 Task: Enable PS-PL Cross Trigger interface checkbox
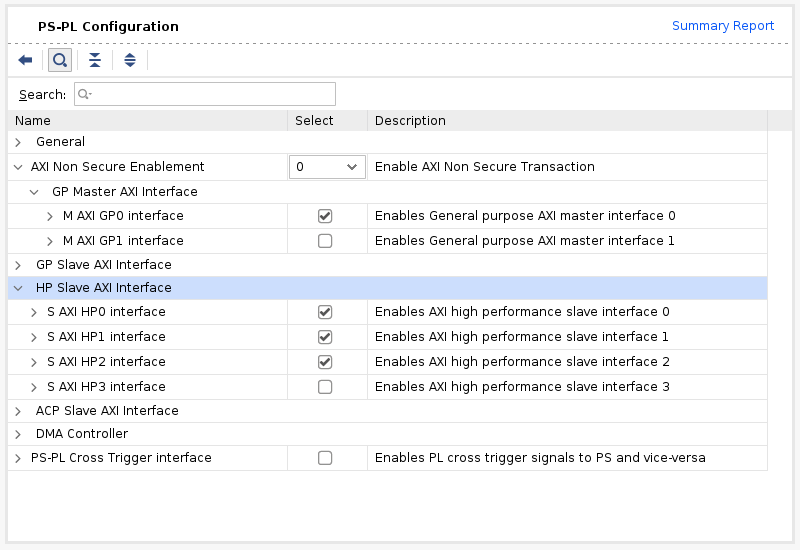pos(325,458)
